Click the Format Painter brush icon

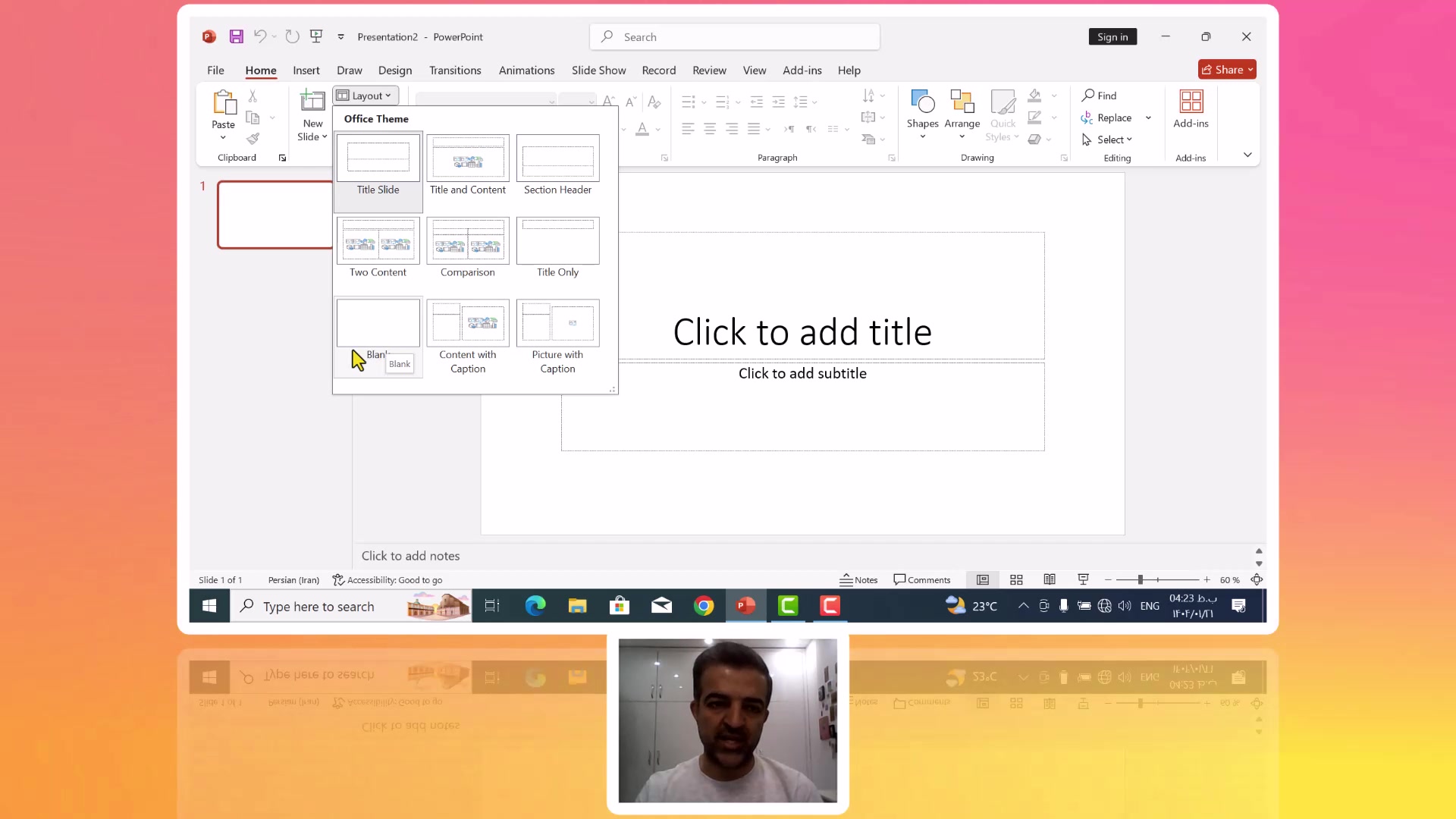coord(253,139)
